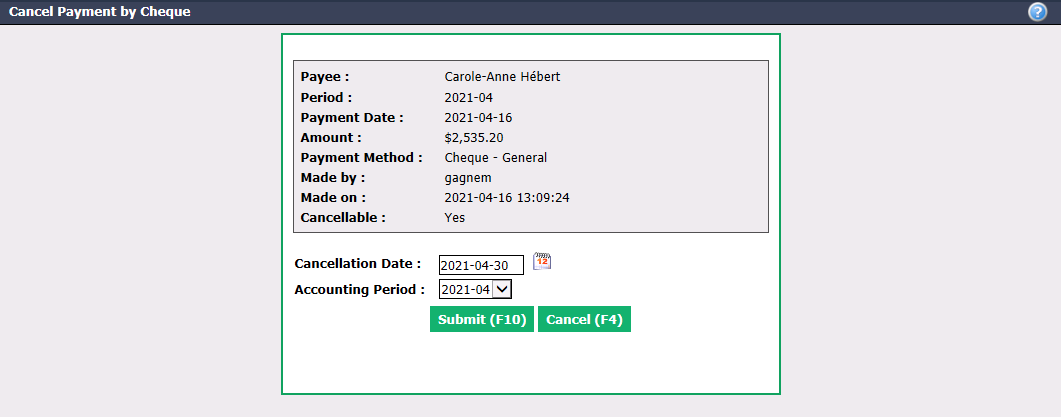The width and height of the screenshot is (1061, 417).
Task: Click the Accounting Period label
Action: 360,290
